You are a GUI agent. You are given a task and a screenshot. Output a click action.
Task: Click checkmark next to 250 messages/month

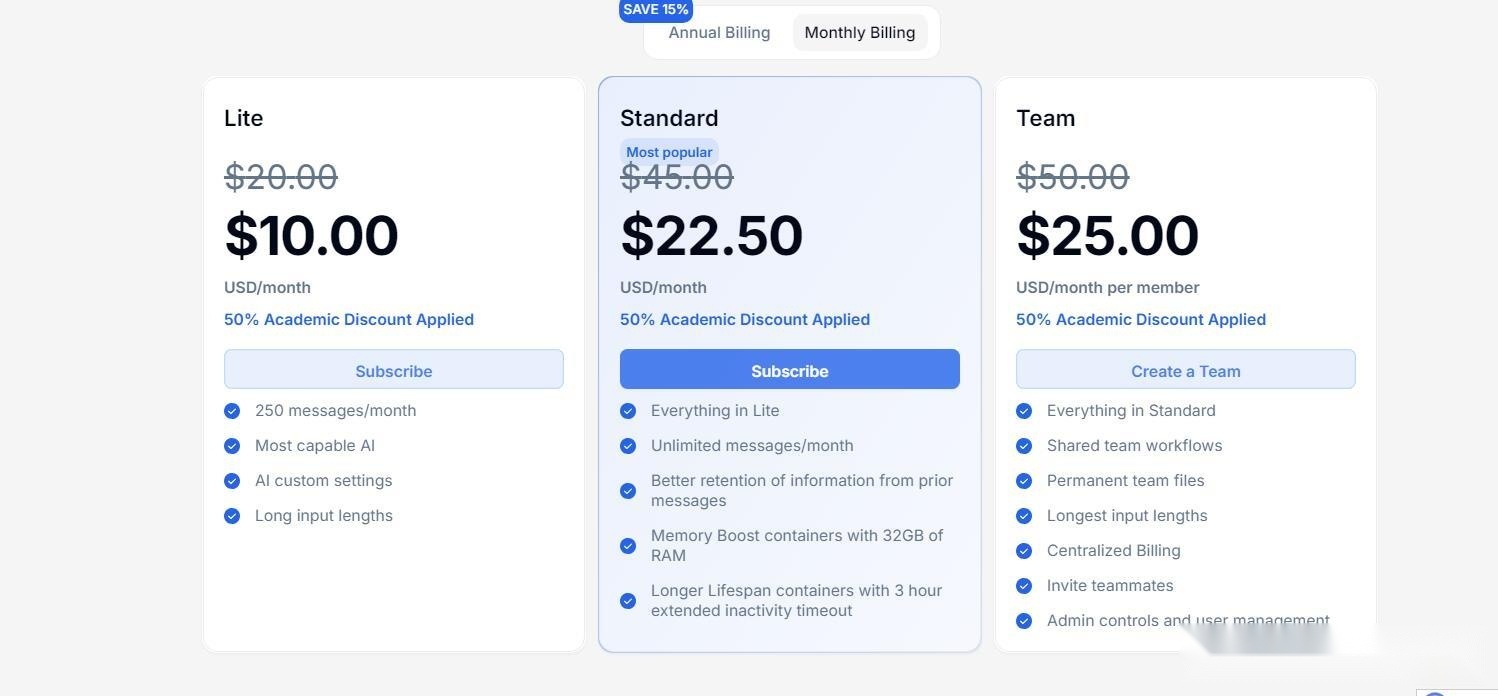232,411
